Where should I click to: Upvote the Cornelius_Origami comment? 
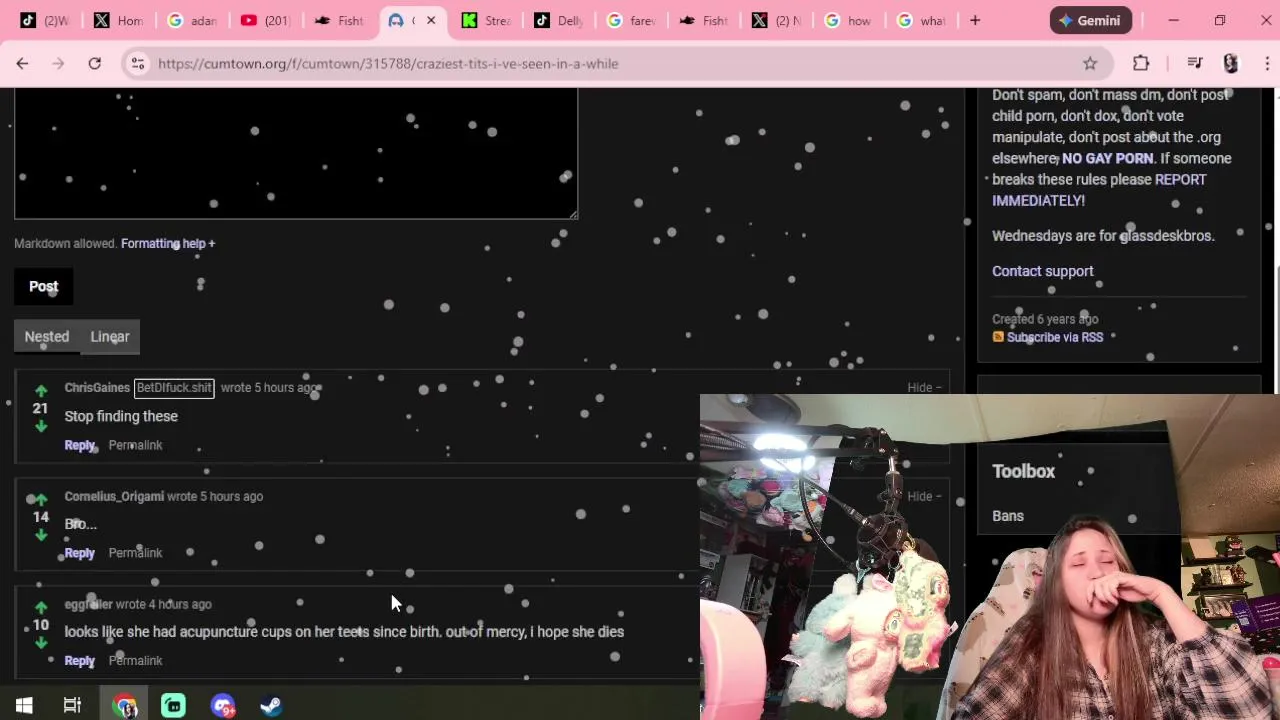41,499
